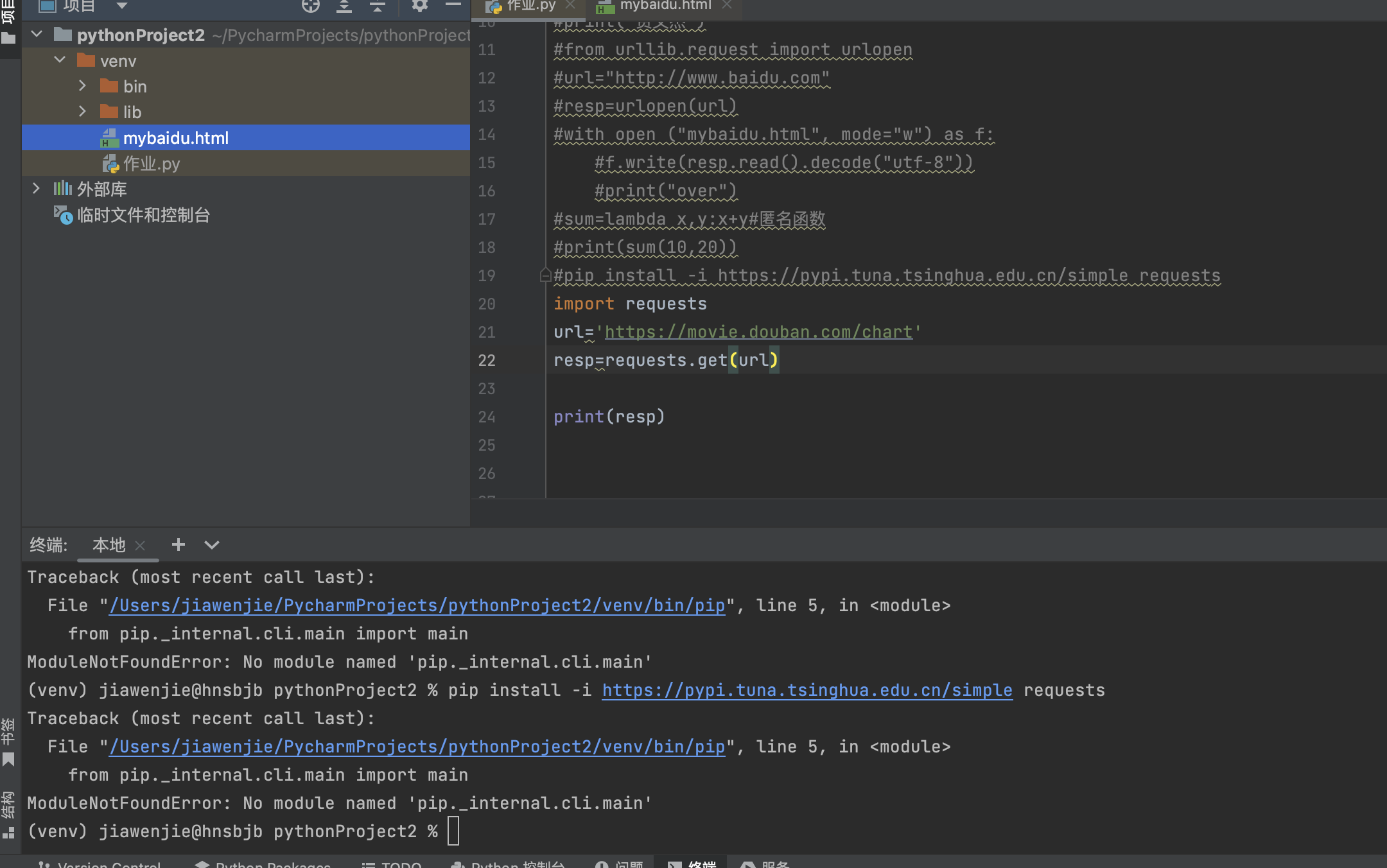The height and width of the screenshot is (868, 1387).
Task: Switch to the mybaidu.html editor tab
Action: (x=665, y=6)
